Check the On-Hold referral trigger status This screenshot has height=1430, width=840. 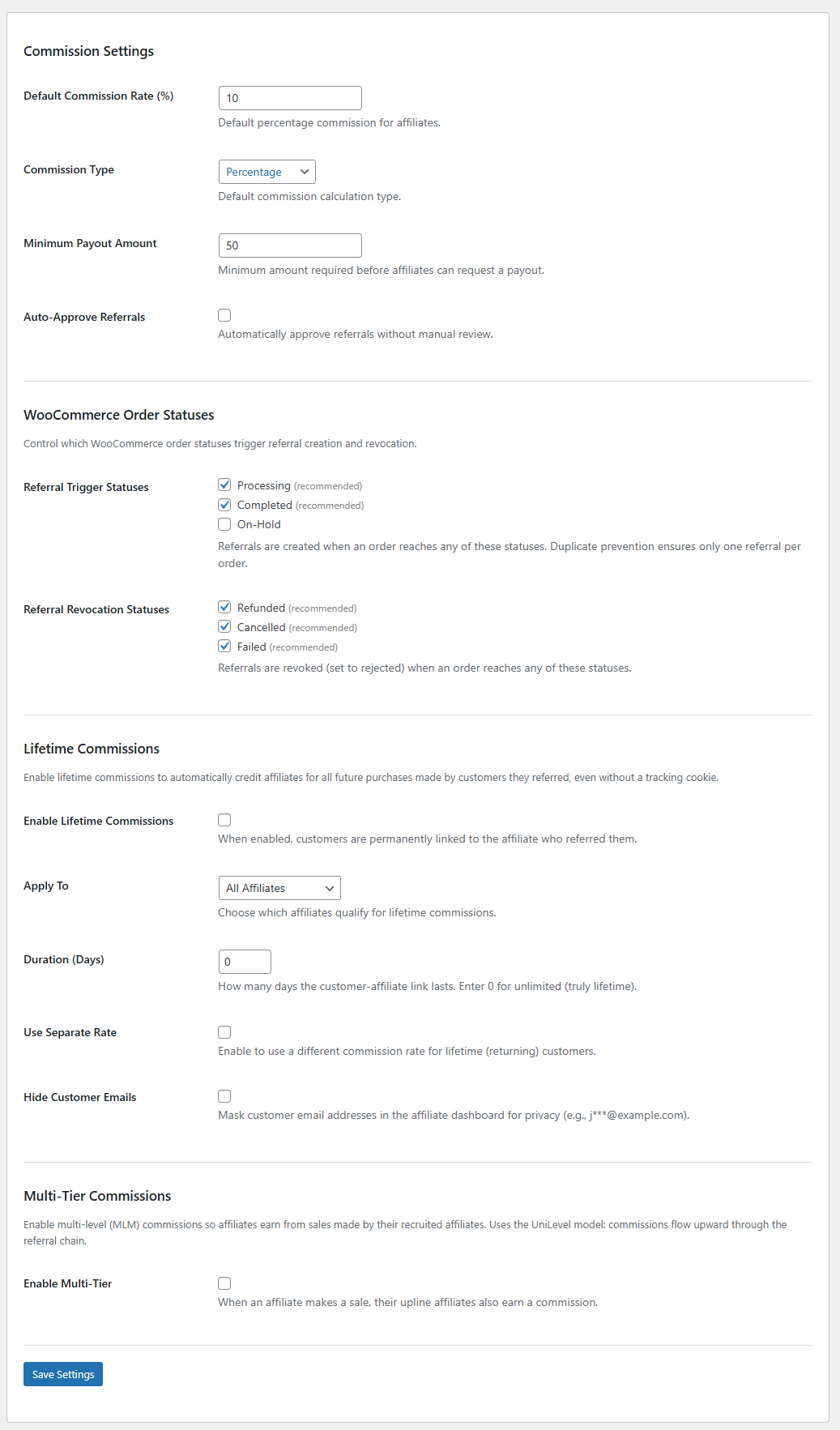coord(224,523)
